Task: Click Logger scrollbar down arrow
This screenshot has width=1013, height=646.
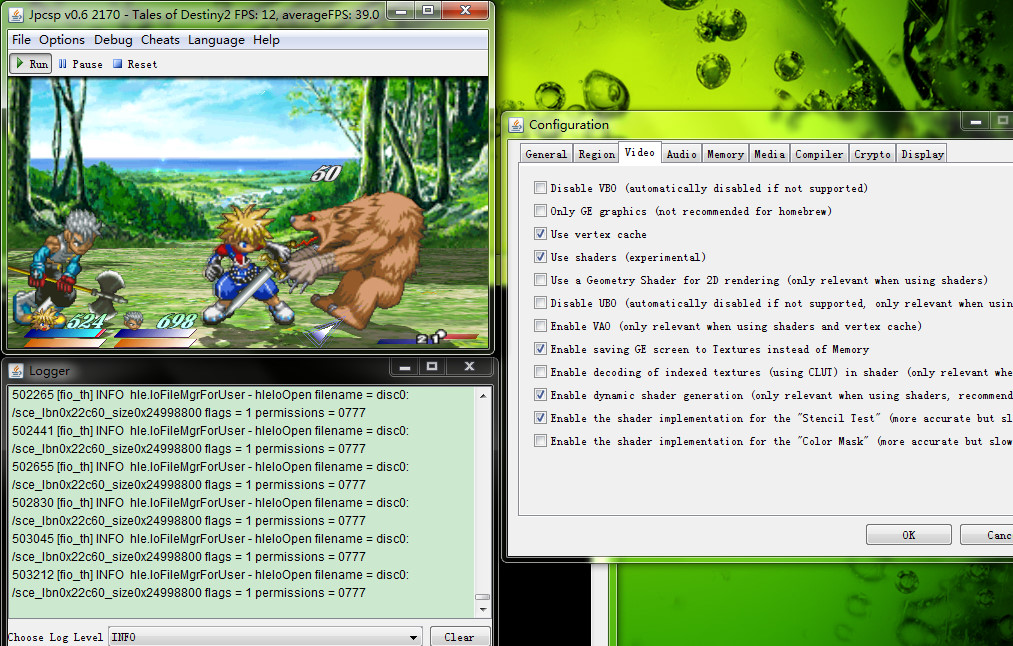Action: click(x=483, y=609)
